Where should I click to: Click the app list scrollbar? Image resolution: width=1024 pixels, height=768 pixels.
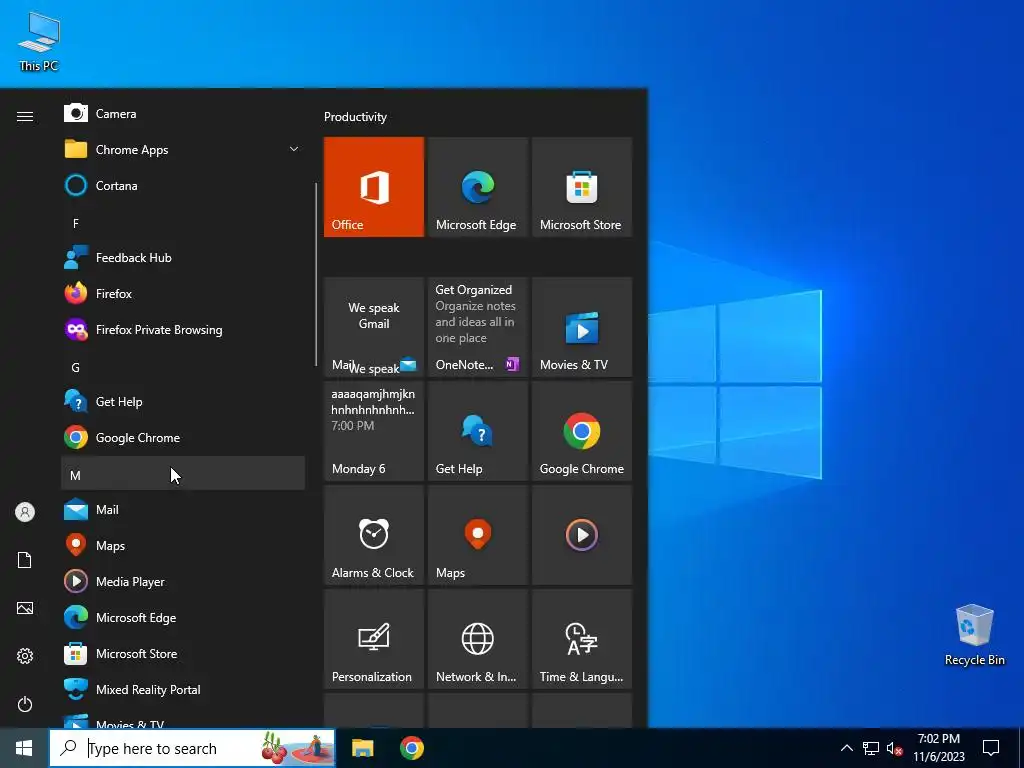(x=316, y=274)
